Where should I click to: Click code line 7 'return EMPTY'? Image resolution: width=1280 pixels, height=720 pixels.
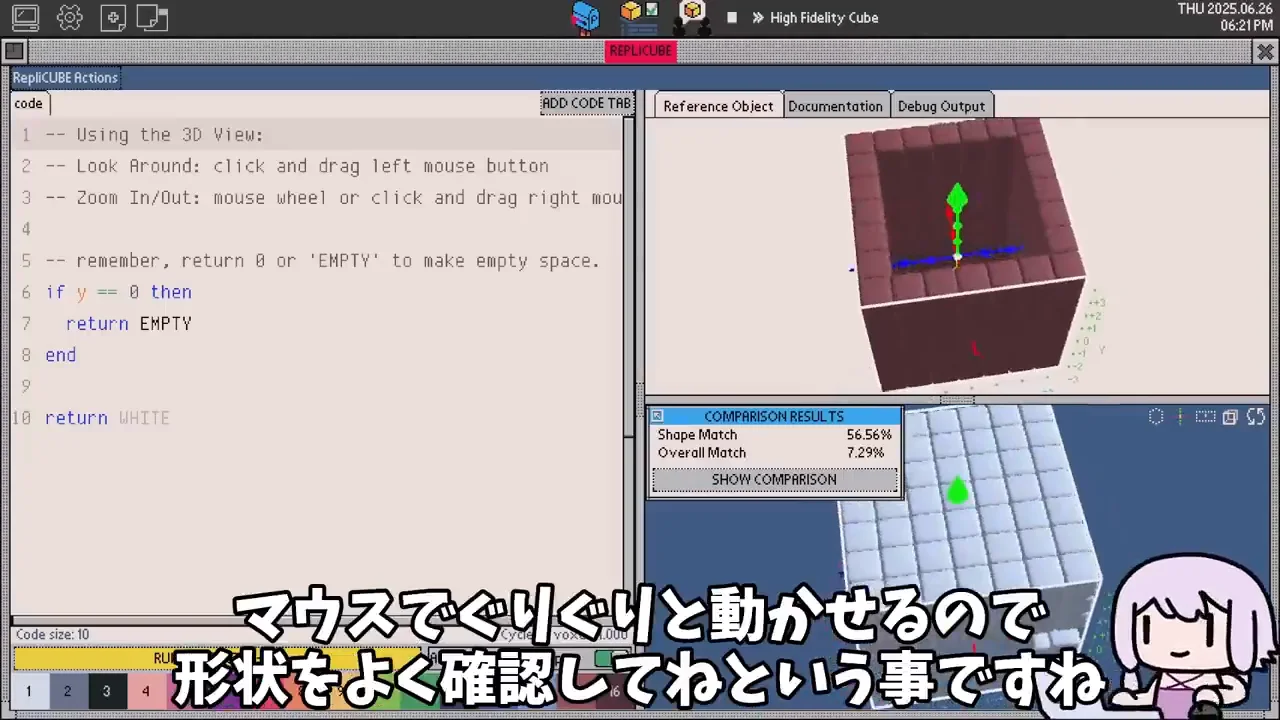[129, 324]
